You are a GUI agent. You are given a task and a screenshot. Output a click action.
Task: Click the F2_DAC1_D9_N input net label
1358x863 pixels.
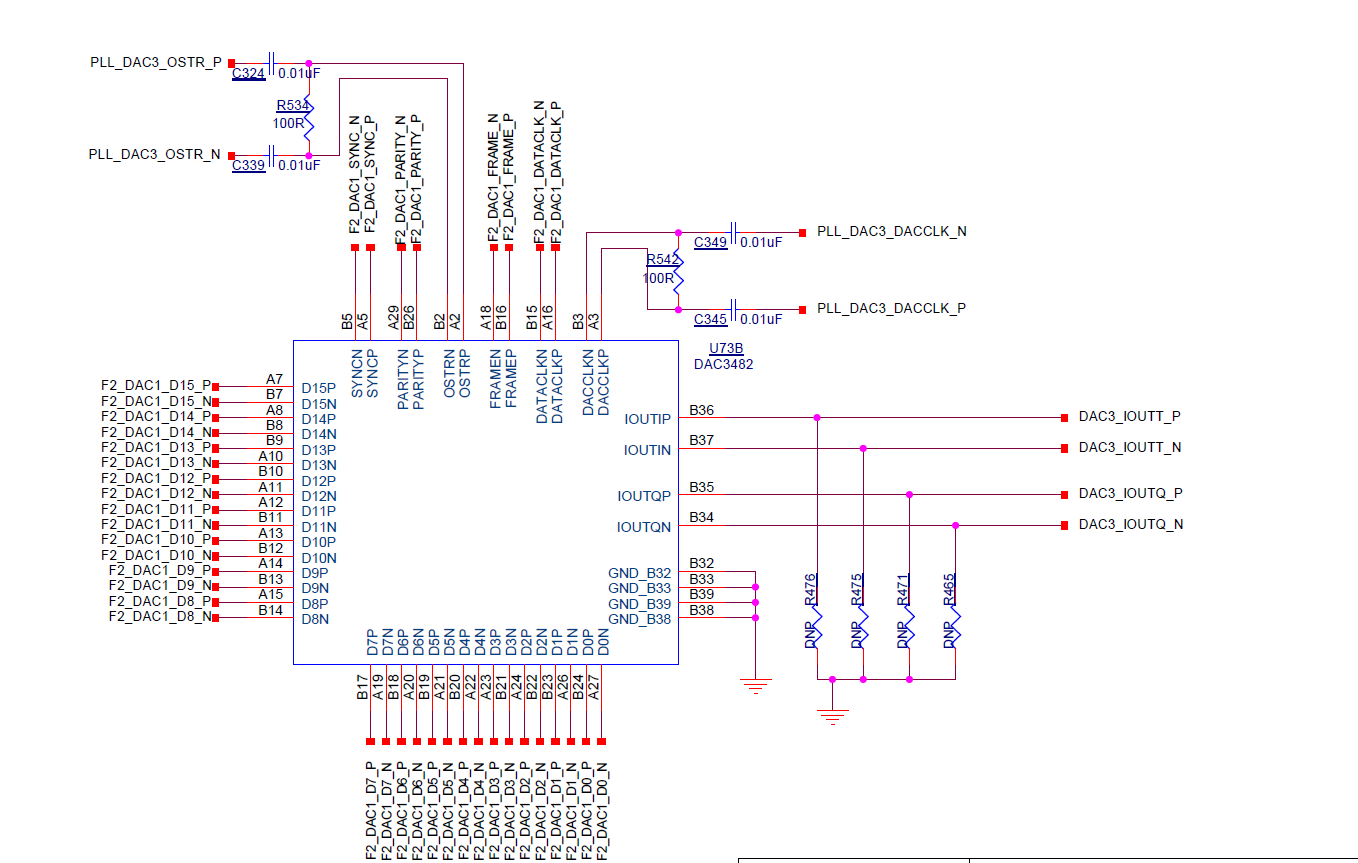(x=161, y=585)
